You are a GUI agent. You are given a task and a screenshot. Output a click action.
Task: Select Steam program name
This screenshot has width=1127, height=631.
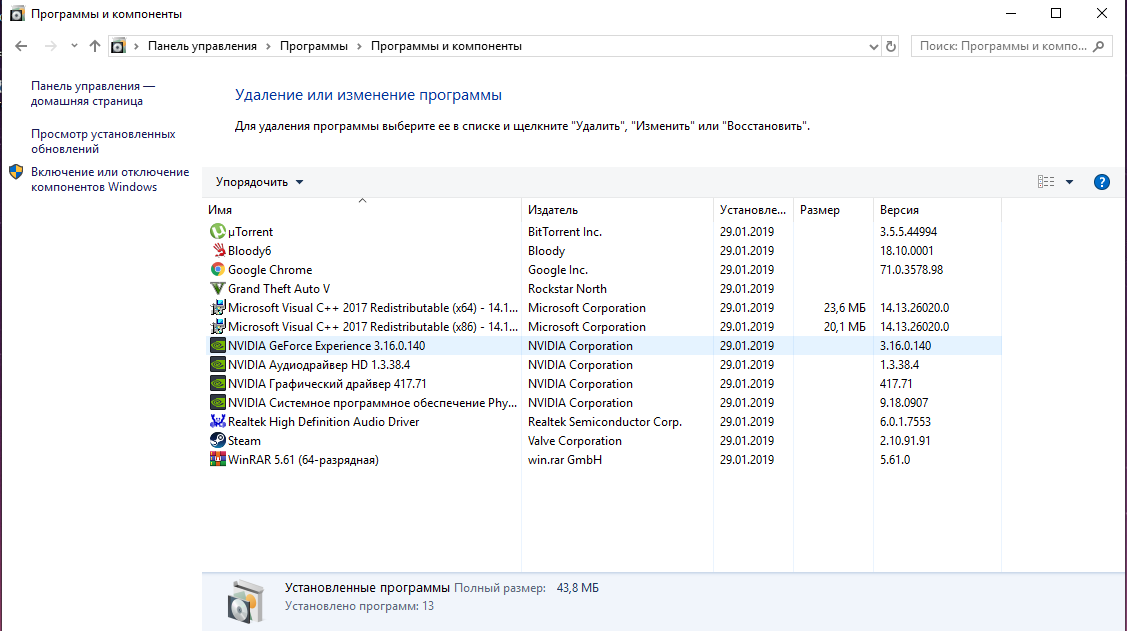(244, 441)
